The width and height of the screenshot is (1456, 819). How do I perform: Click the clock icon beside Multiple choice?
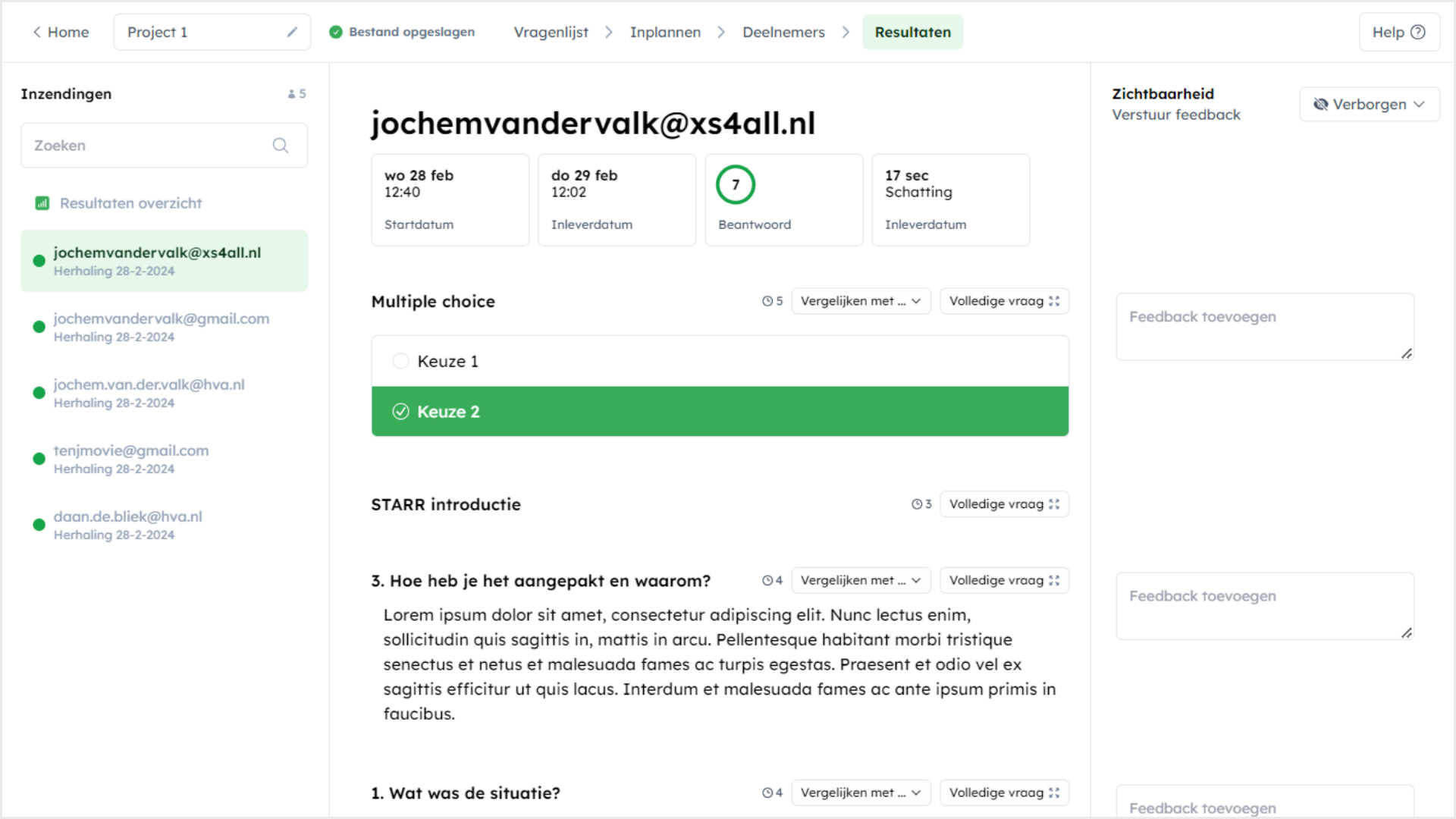(767, 301)
